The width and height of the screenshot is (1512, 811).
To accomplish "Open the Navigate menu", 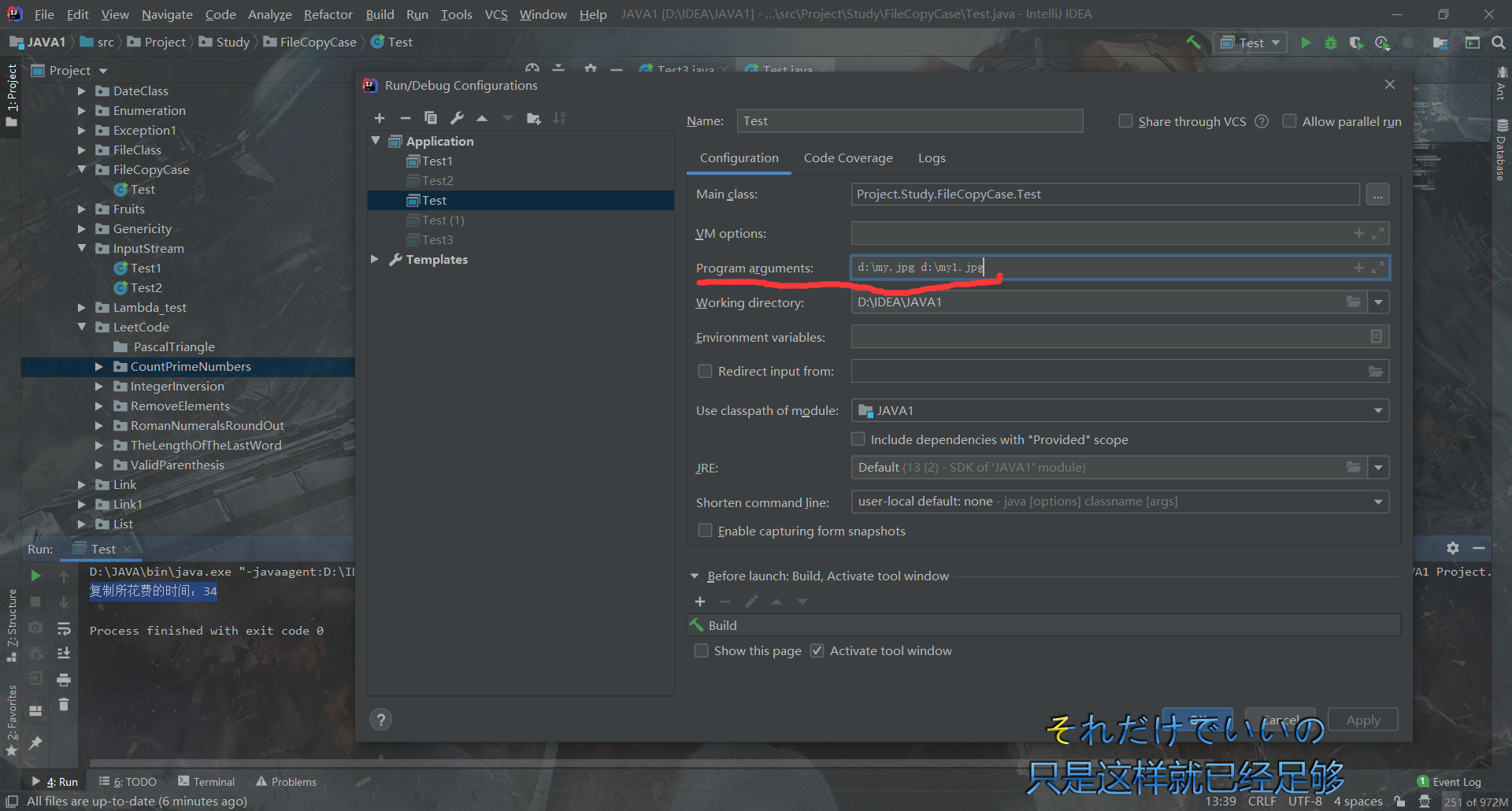I will [x=167, y=14].
